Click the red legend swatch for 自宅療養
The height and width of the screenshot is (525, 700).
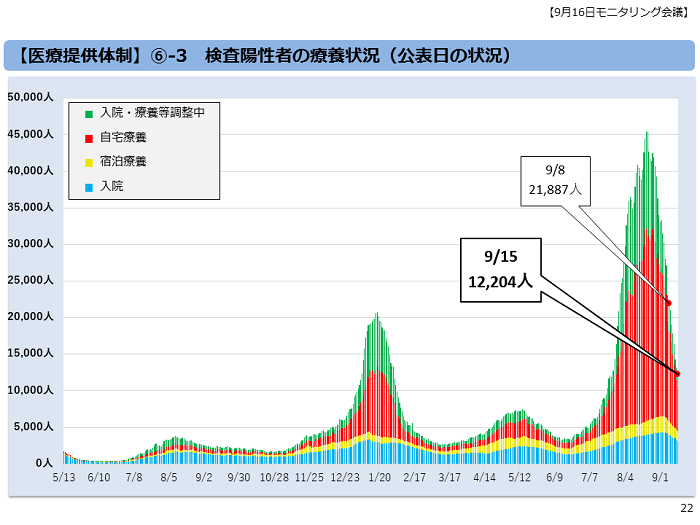coord(89,139)
